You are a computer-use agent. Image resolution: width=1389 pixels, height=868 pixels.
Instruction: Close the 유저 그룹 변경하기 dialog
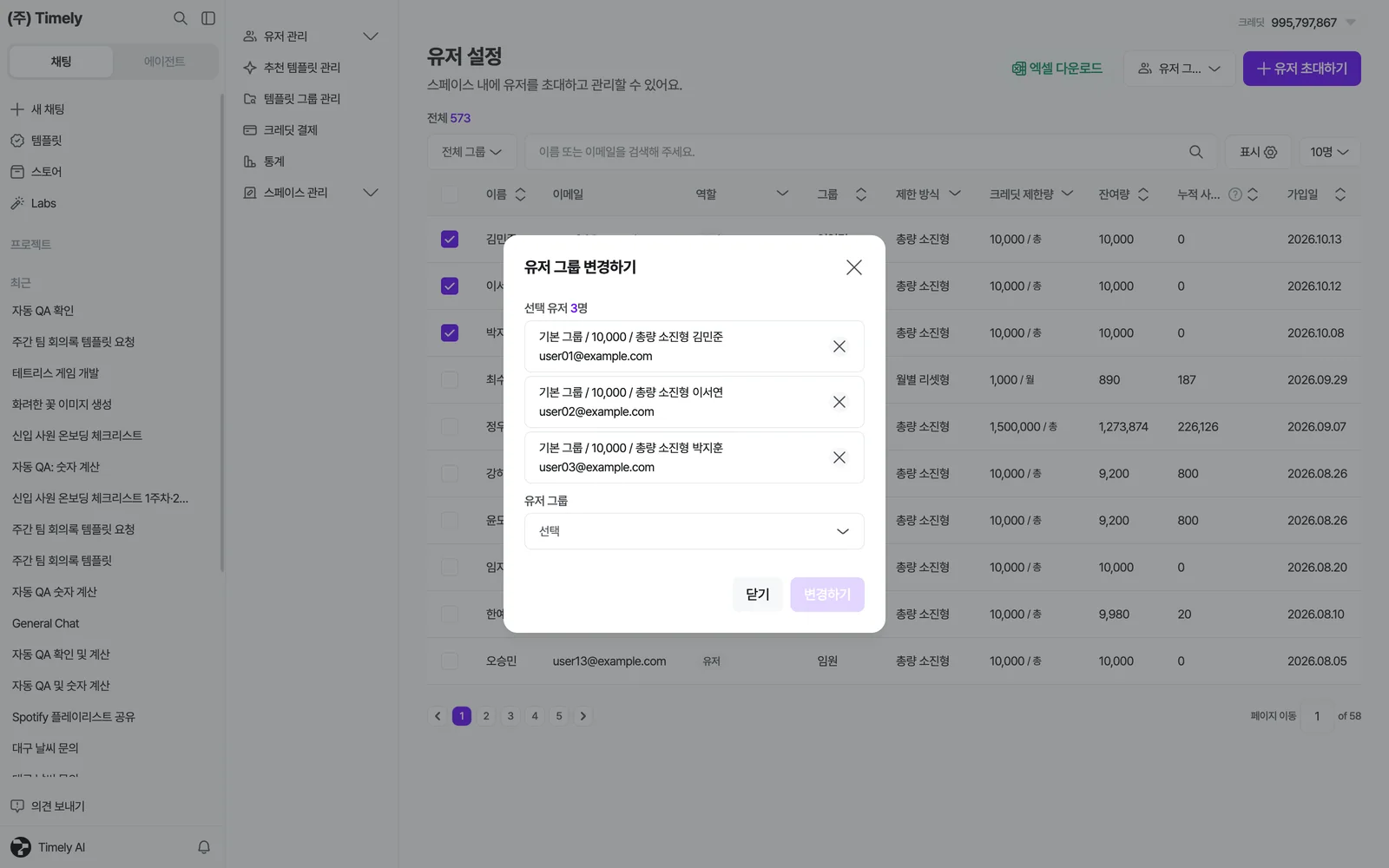[x=854, y=267]
